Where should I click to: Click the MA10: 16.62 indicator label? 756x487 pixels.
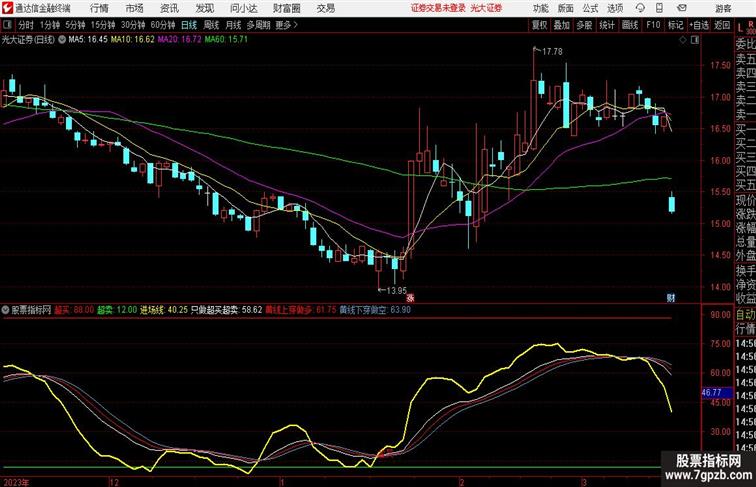click(133, 40)
